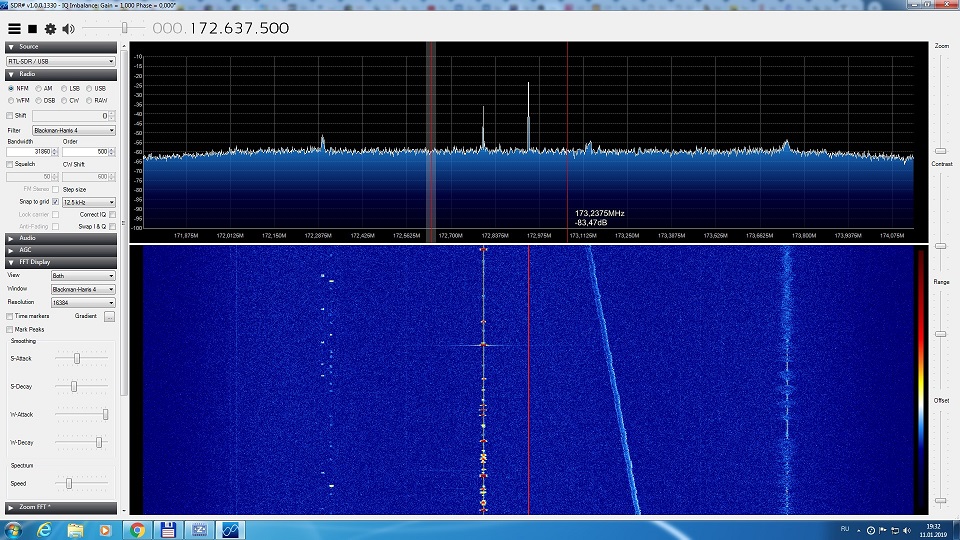Adjust the S-Decay slider
This screenshot has width=960, height=540.
coord(74,386)
